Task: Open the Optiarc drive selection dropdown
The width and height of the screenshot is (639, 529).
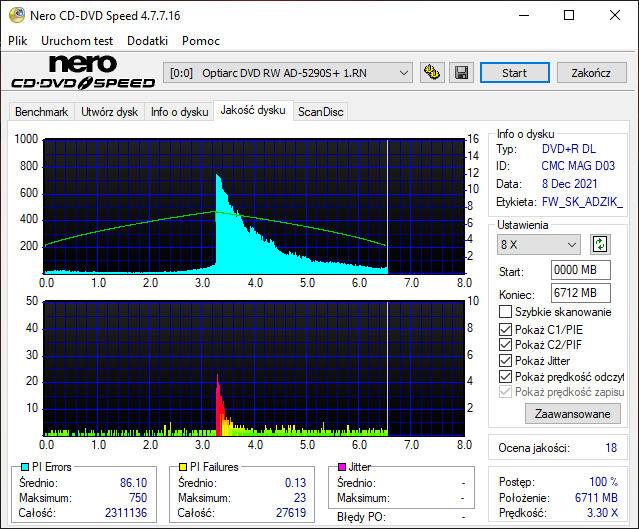Action: [288, 73]
